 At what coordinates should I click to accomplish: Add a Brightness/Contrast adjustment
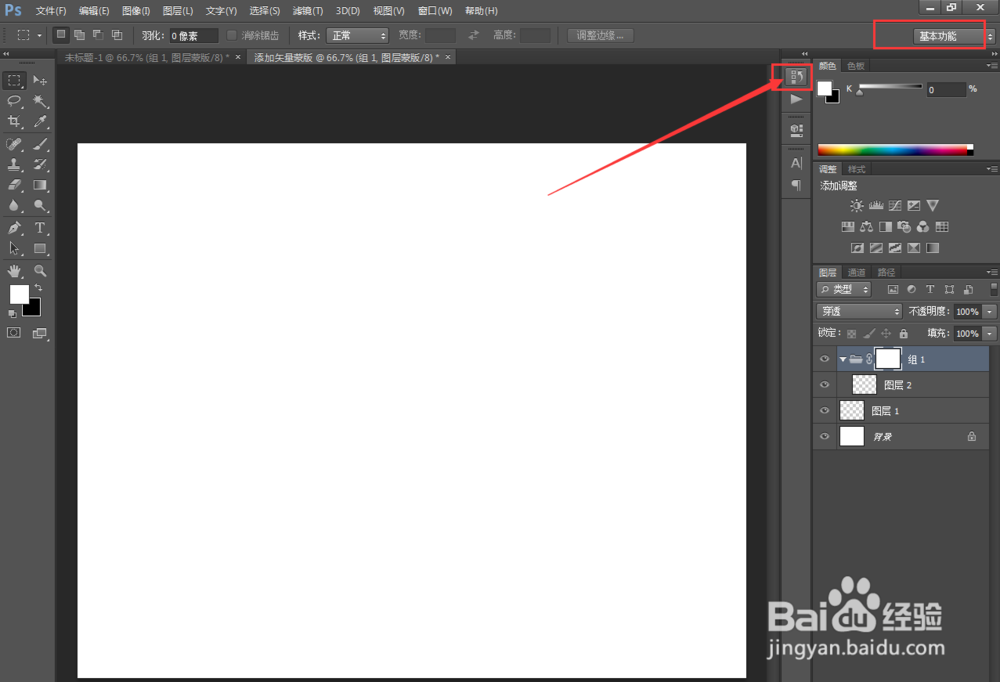[857, 205]
